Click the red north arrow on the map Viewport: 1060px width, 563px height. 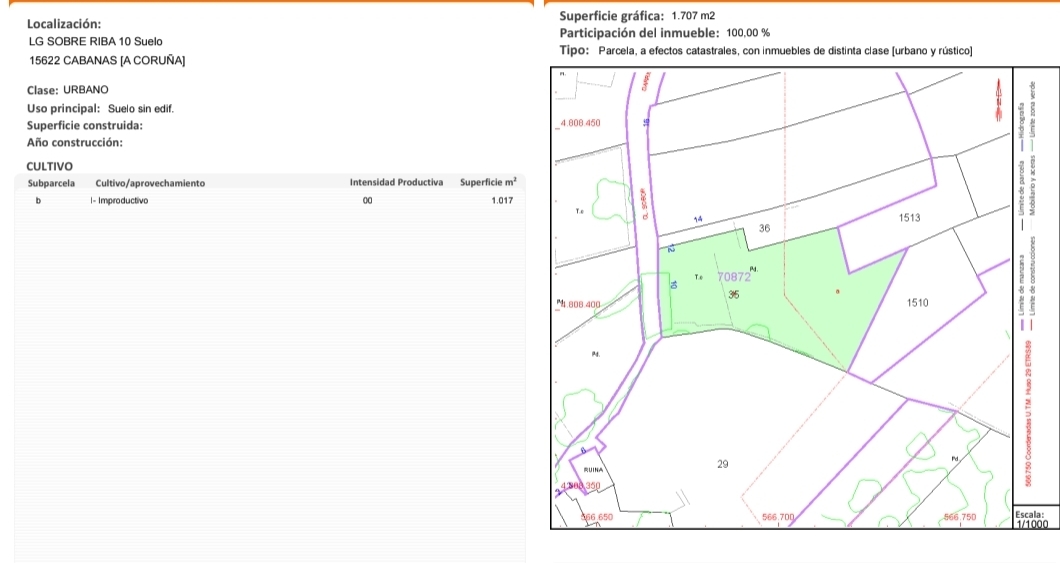[998, 99]
